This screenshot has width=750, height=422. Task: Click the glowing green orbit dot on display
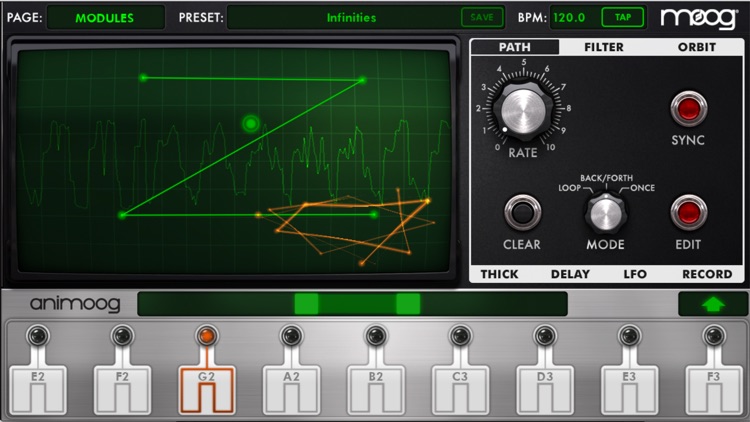pos(251,124)
